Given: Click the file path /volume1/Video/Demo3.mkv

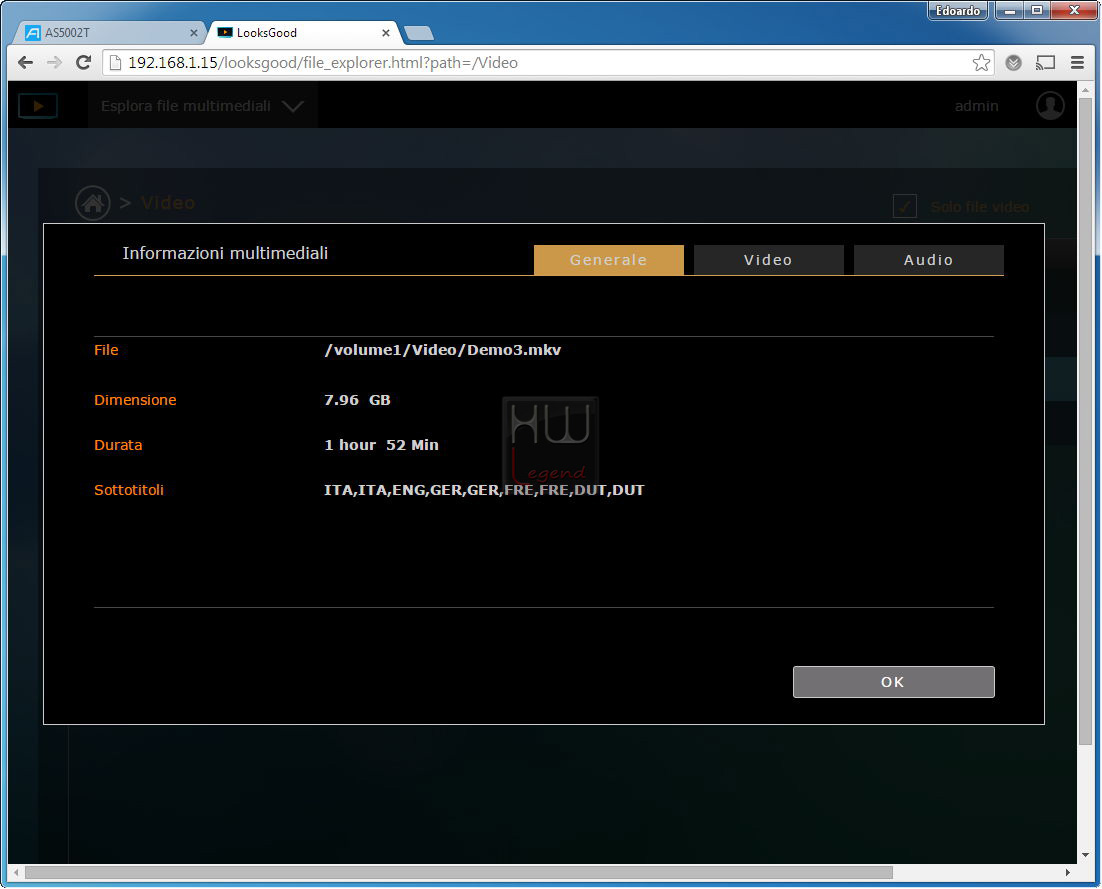Looking at the screenshot, I should (x=443, y=350).
